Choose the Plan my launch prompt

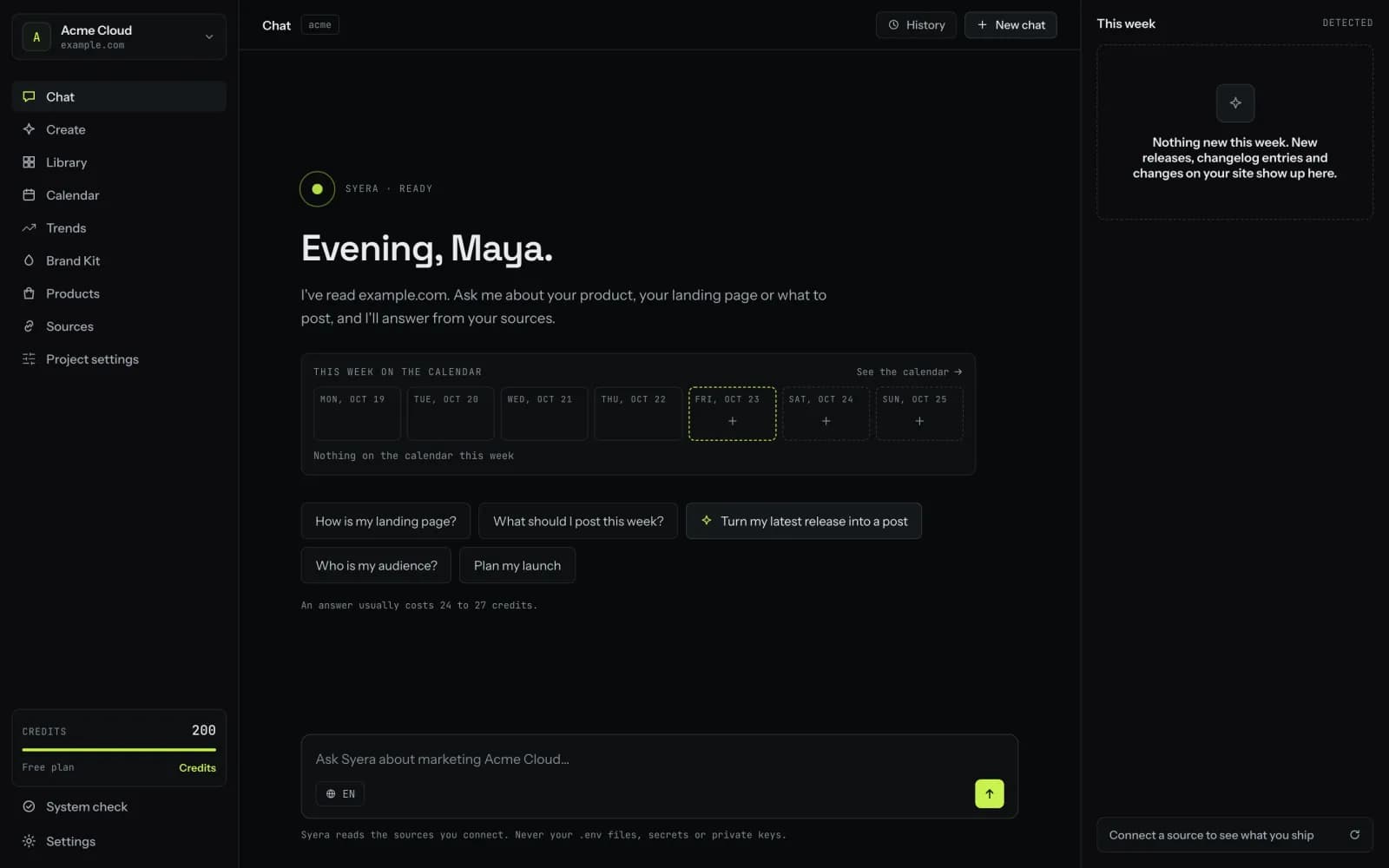coord(517,565)
